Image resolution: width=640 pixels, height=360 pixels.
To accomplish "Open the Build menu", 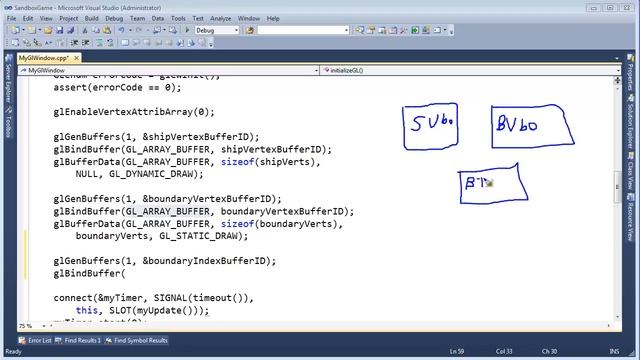I will 91,18.
